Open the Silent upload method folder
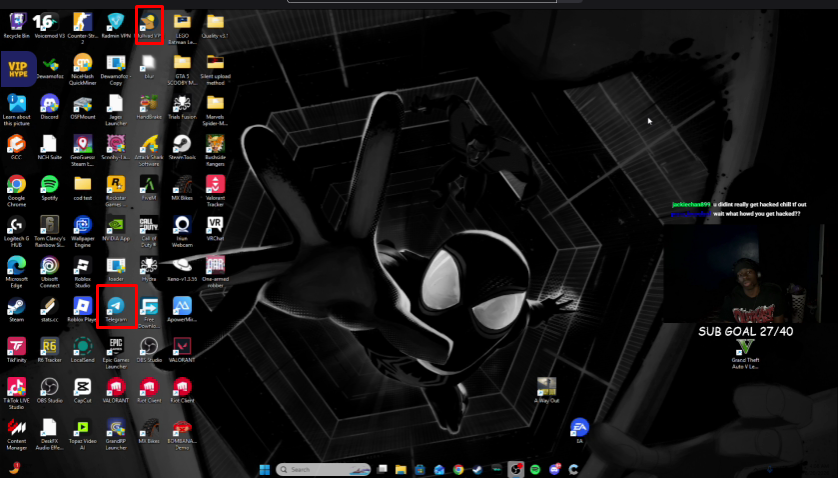The height and width of the screenshot is (478, 838). [215, 69]
